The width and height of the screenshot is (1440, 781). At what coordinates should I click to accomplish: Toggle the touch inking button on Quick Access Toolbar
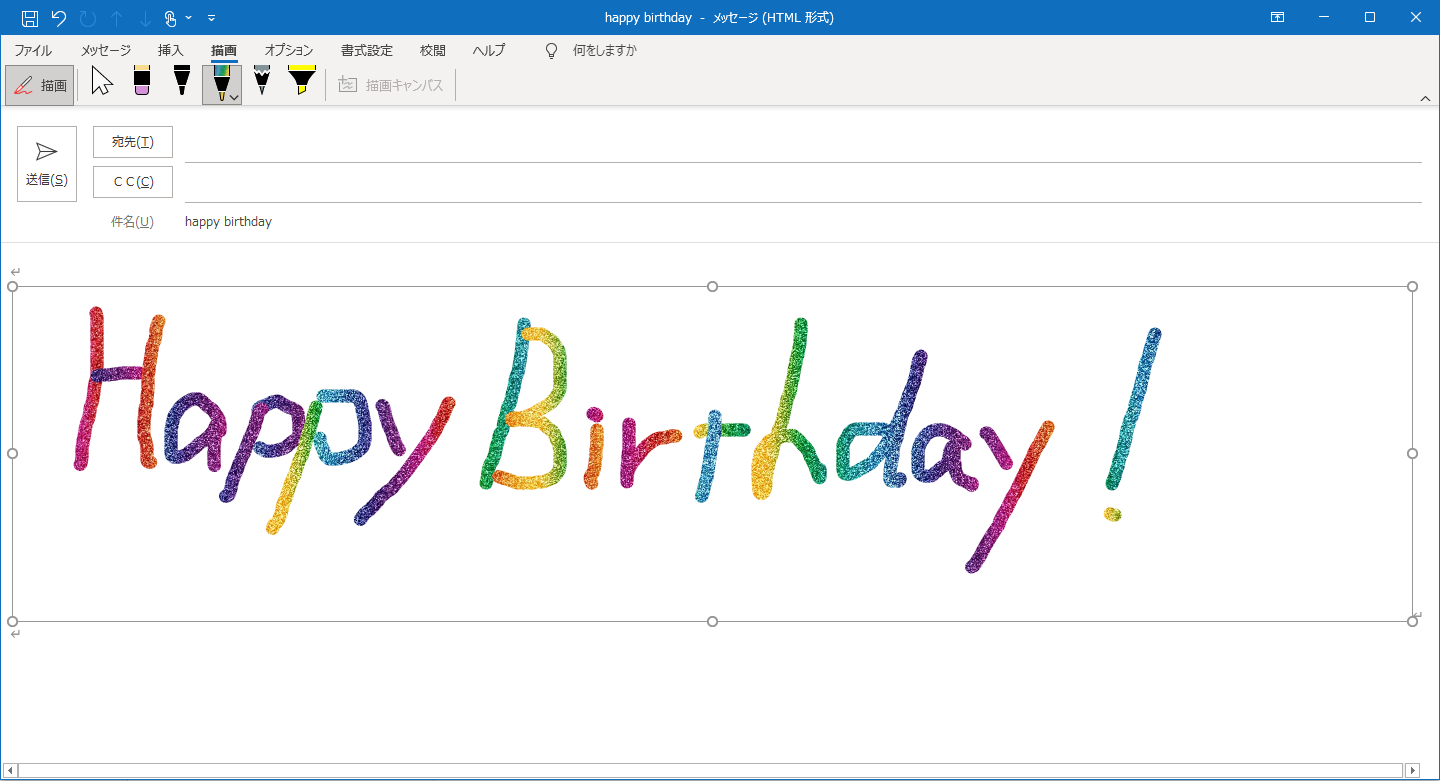pos(170,17)
